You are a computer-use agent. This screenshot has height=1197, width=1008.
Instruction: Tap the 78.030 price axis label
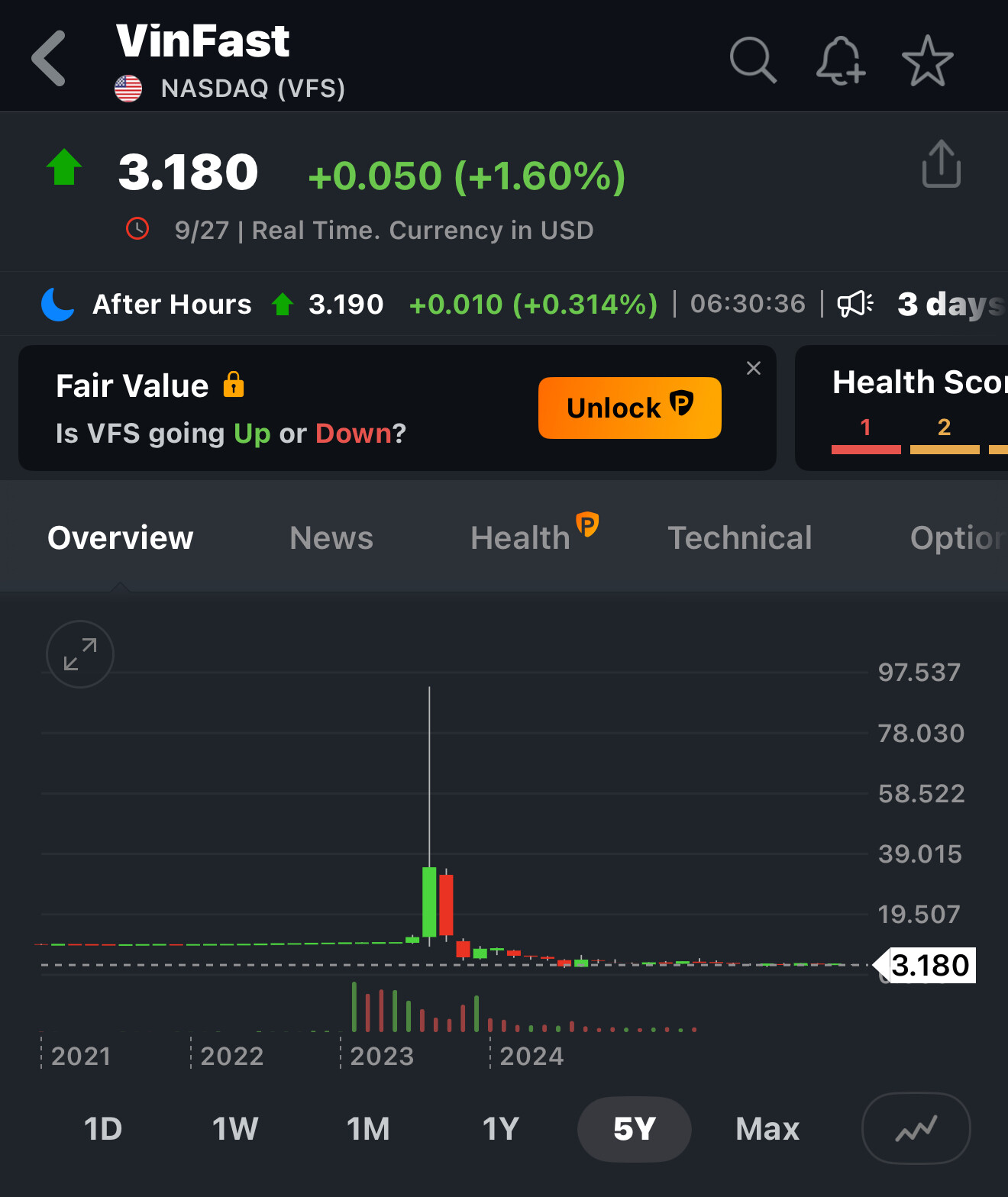[921, 733]
